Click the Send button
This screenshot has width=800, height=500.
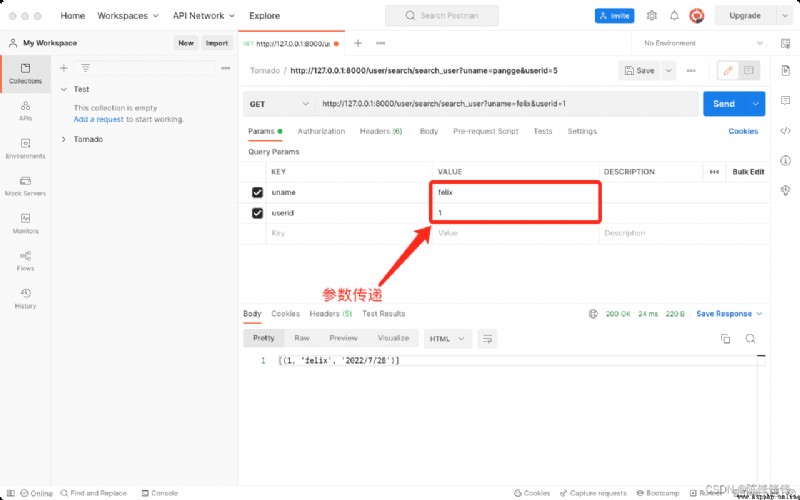tap(724, 104)
